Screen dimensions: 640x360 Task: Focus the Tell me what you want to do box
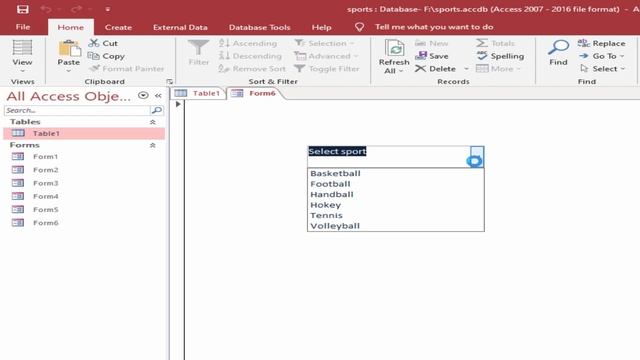coord(434,27)
